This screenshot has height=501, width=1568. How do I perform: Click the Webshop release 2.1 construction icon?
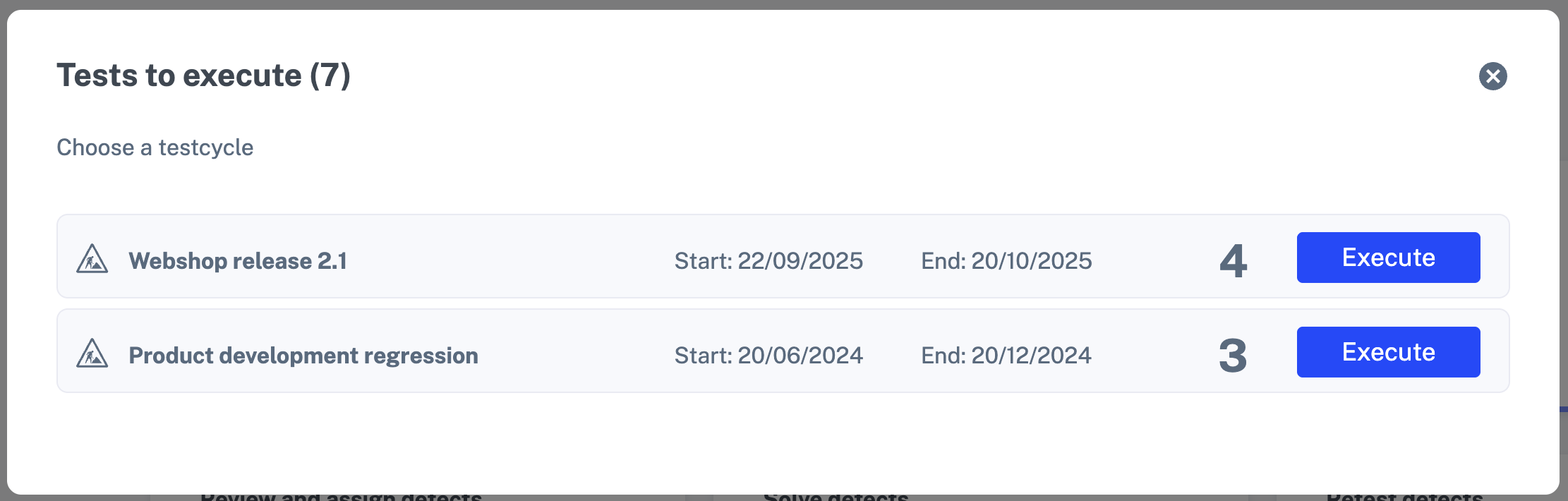tap(92, 259)
